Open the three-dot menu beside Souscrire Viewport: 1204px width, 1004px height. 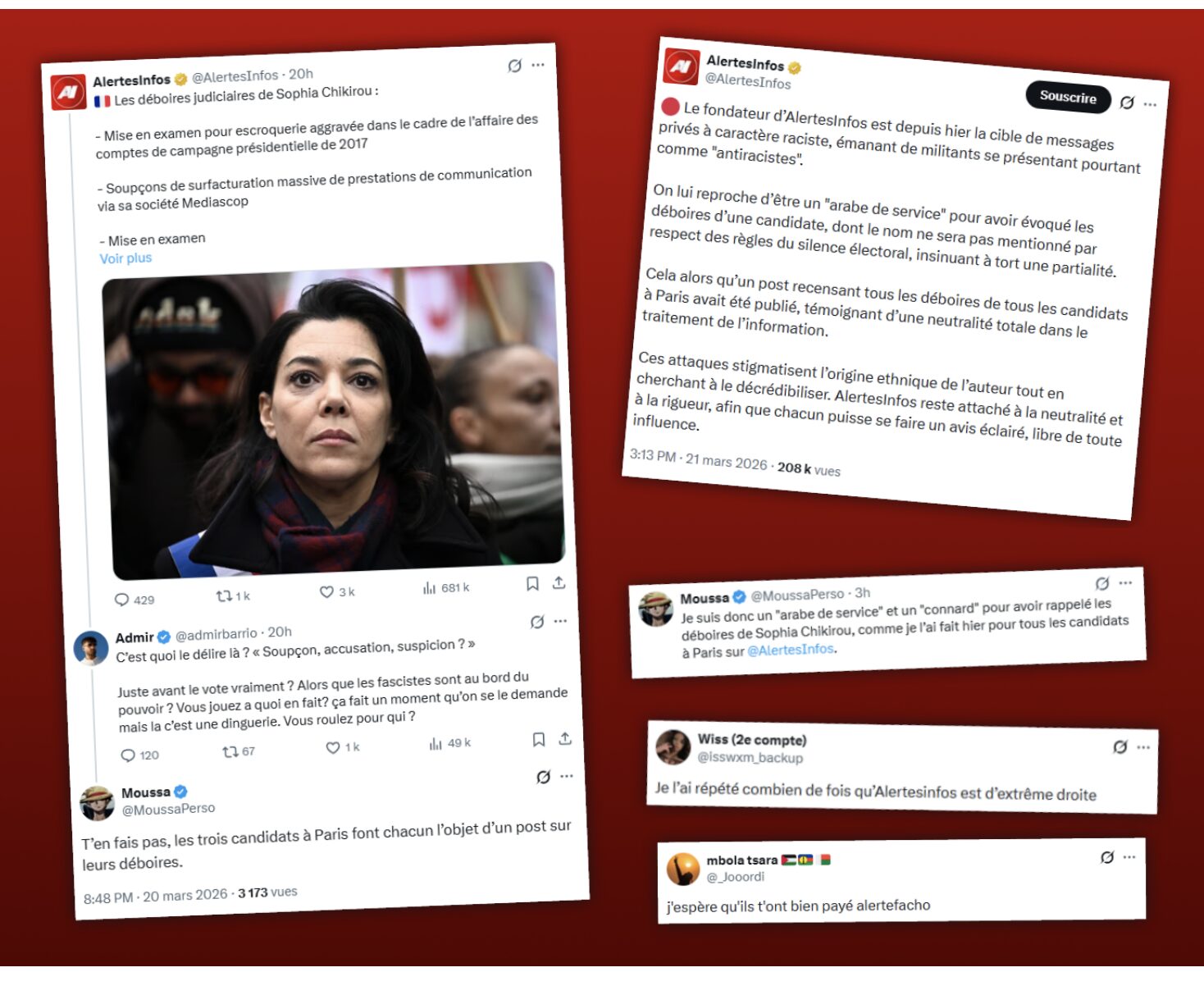(1150, 104)
